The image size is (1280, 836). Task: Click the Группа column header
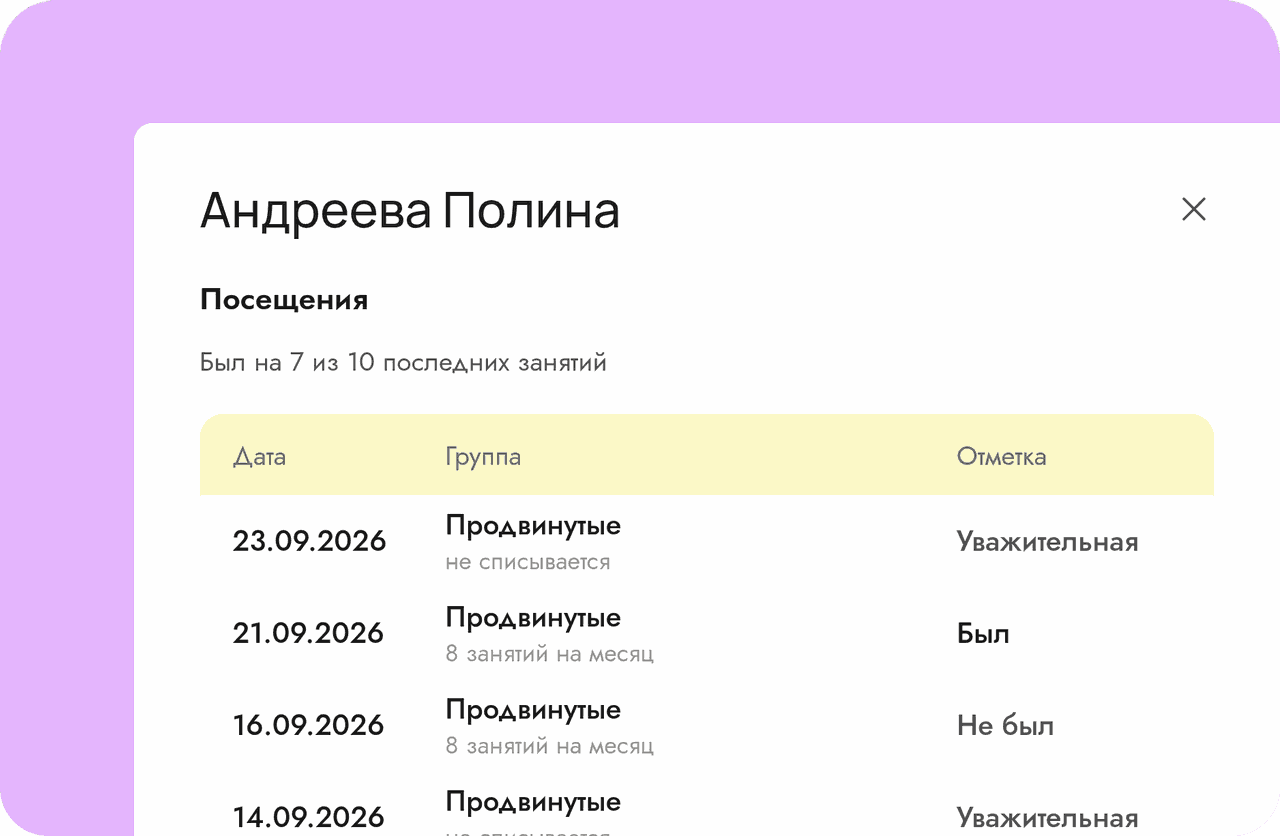[x=483, y=457]
